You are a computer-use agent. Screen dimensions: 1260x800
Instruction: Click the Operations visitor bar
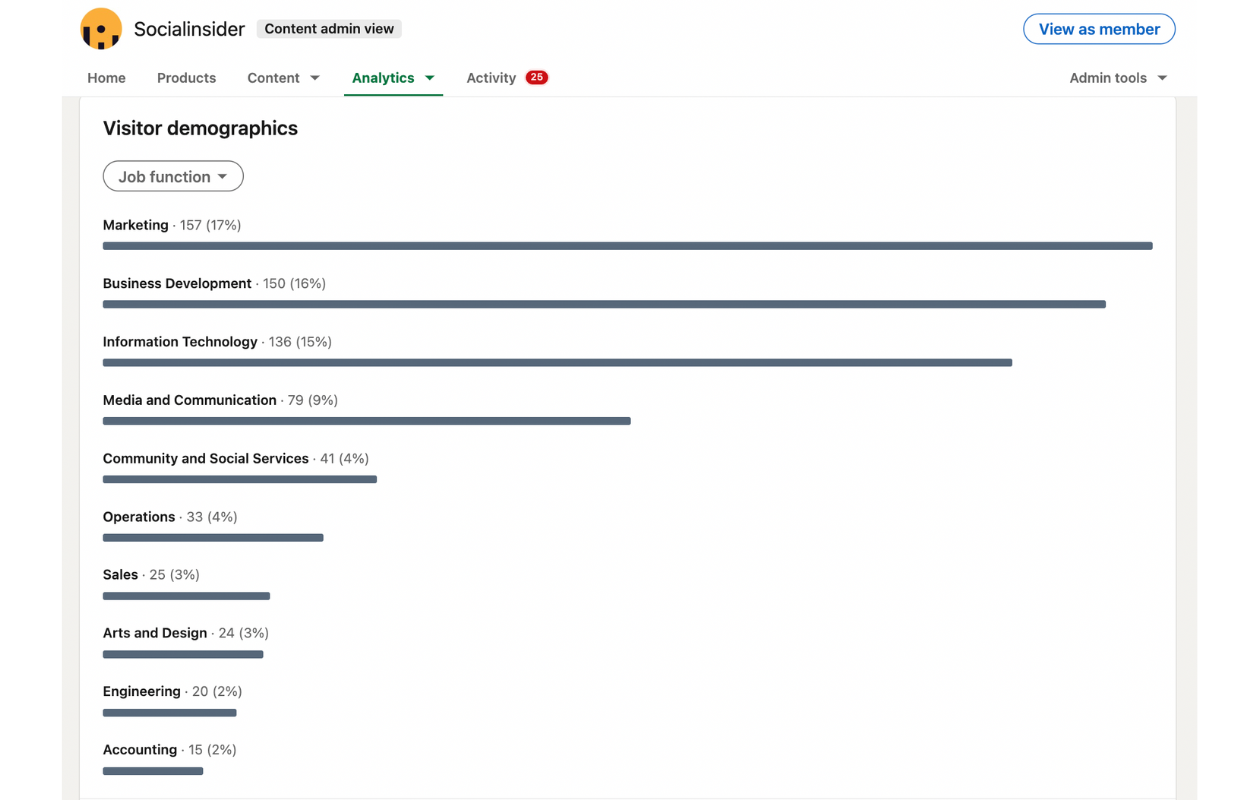coord(213,538)
